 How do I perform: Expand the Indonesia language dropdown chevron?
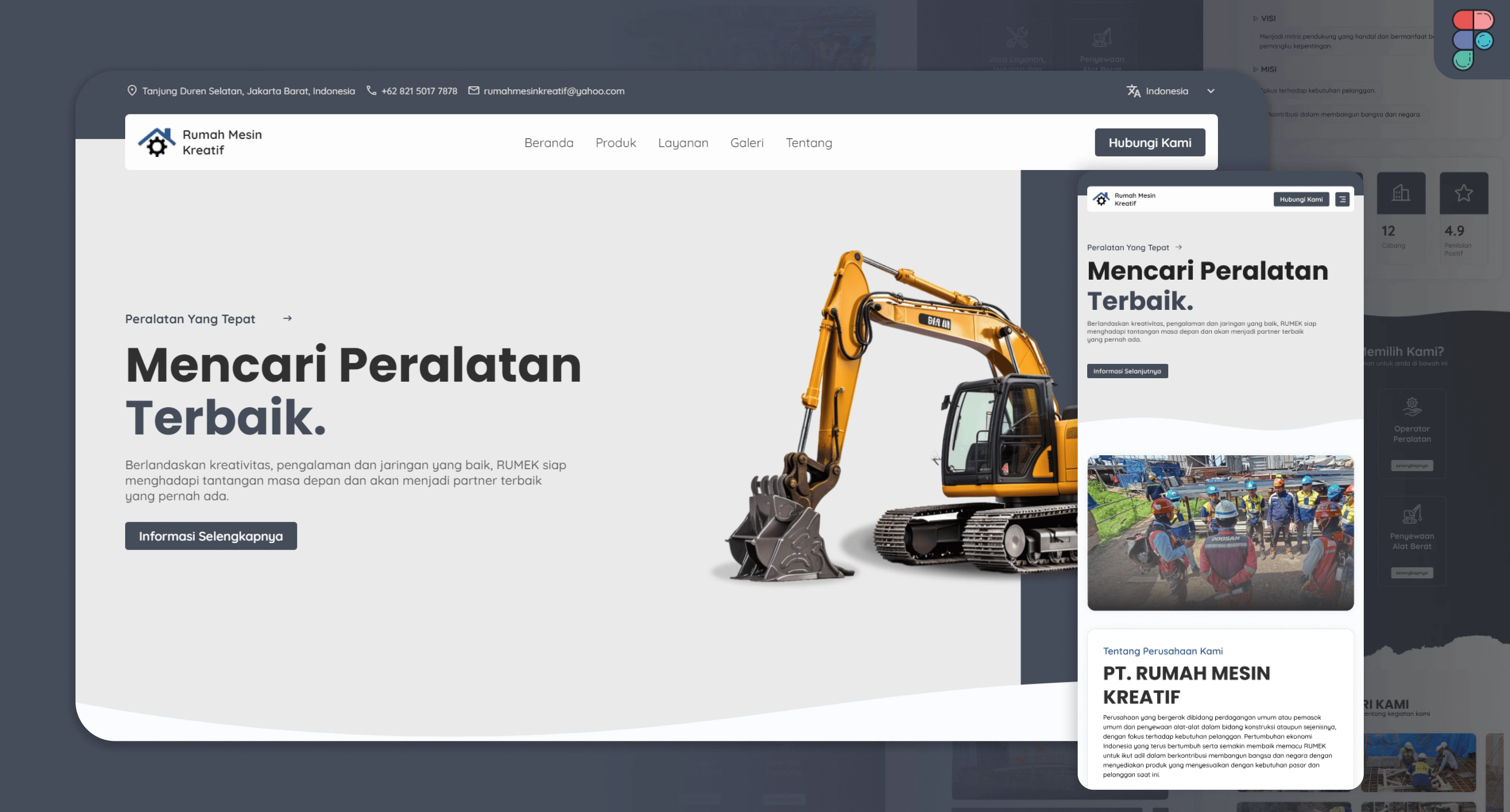(1210, 91)
